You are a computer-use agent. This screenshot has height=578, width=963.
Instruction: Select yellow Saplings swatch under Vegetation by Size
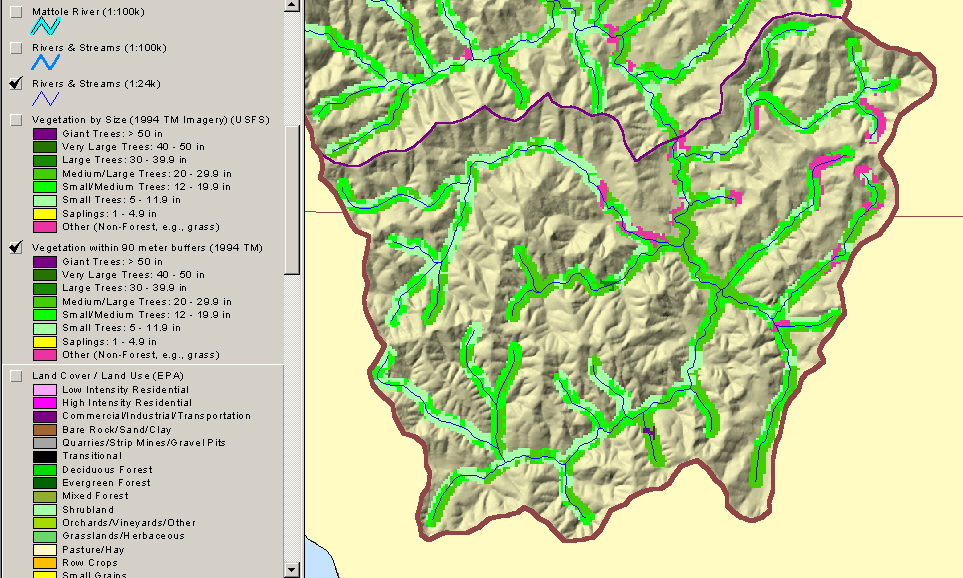(x=45, y=214)
